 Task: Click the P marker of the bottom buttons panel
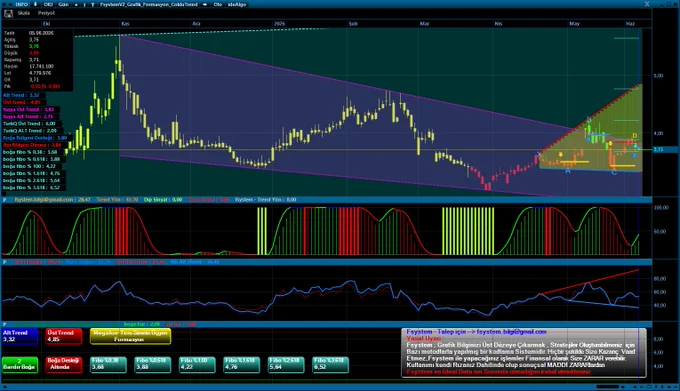[x=5, y=324]
